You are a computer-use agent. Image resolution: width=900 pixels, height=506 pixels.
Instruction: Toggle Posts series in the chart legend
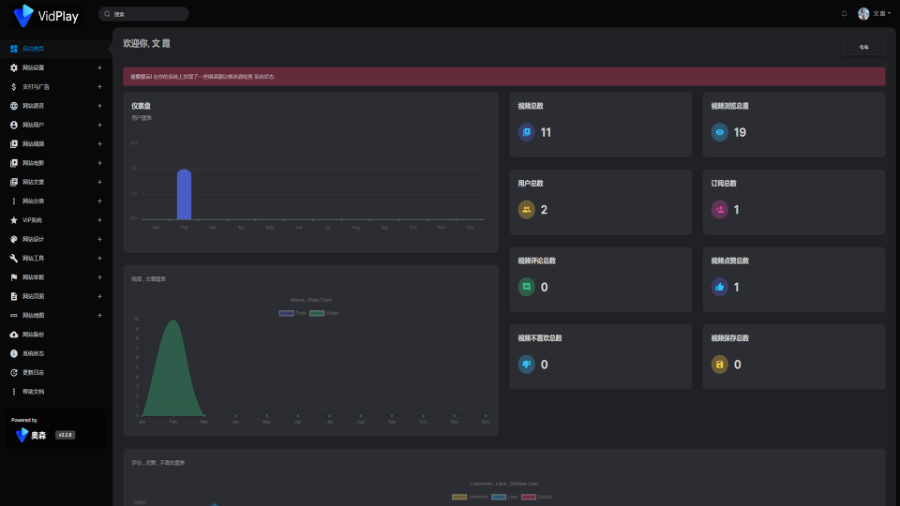point(286,313)
